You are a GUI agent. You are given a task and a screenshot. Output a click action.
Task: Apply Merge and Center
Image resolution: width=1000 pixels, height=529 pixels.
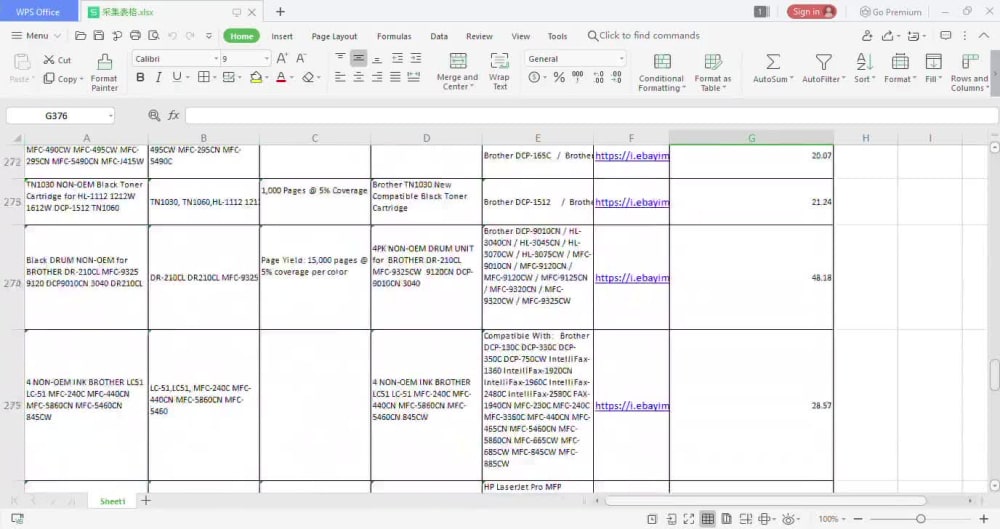click(457, 72)
